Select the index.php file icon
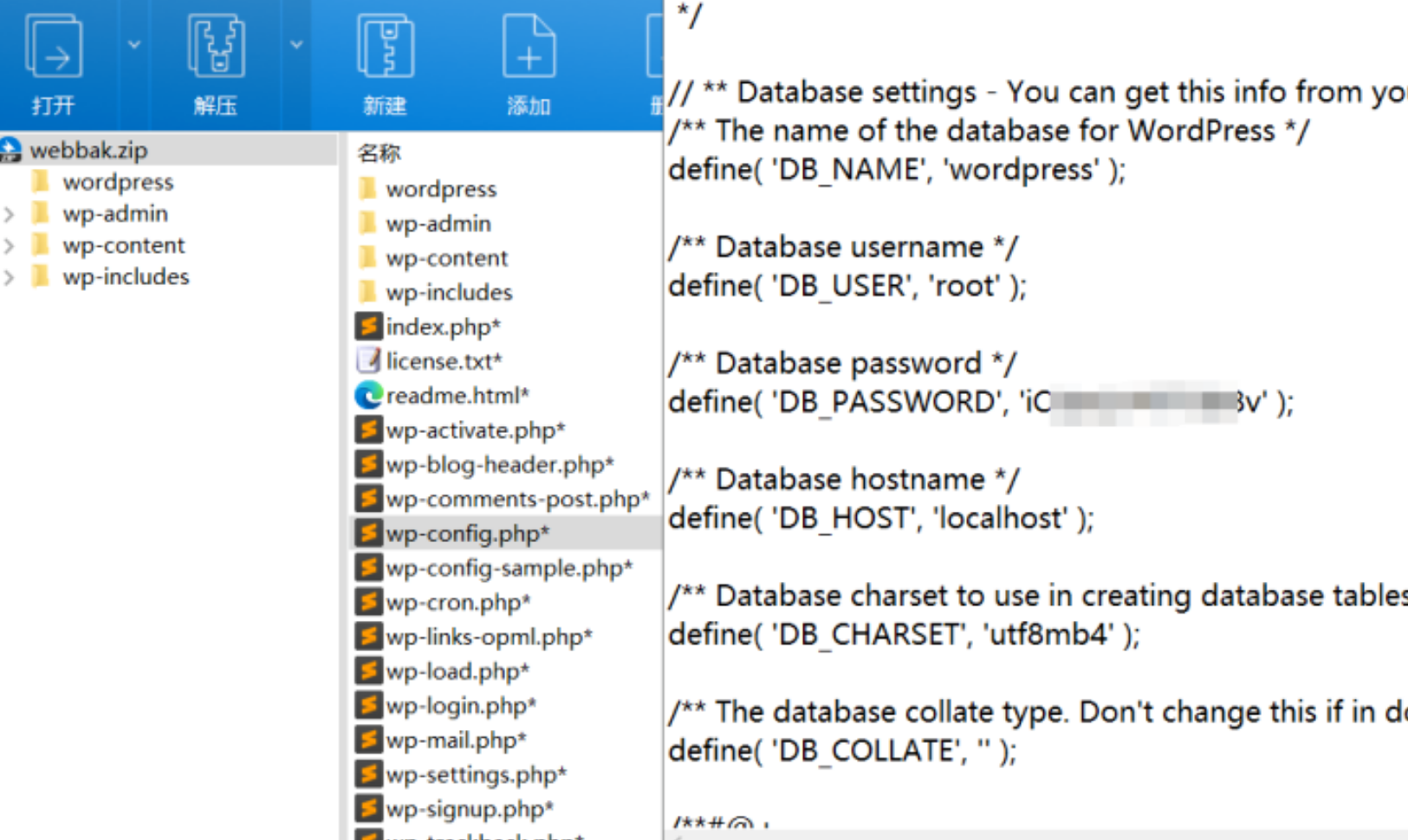Screen dimensions: 1408x840 [368, 326]
